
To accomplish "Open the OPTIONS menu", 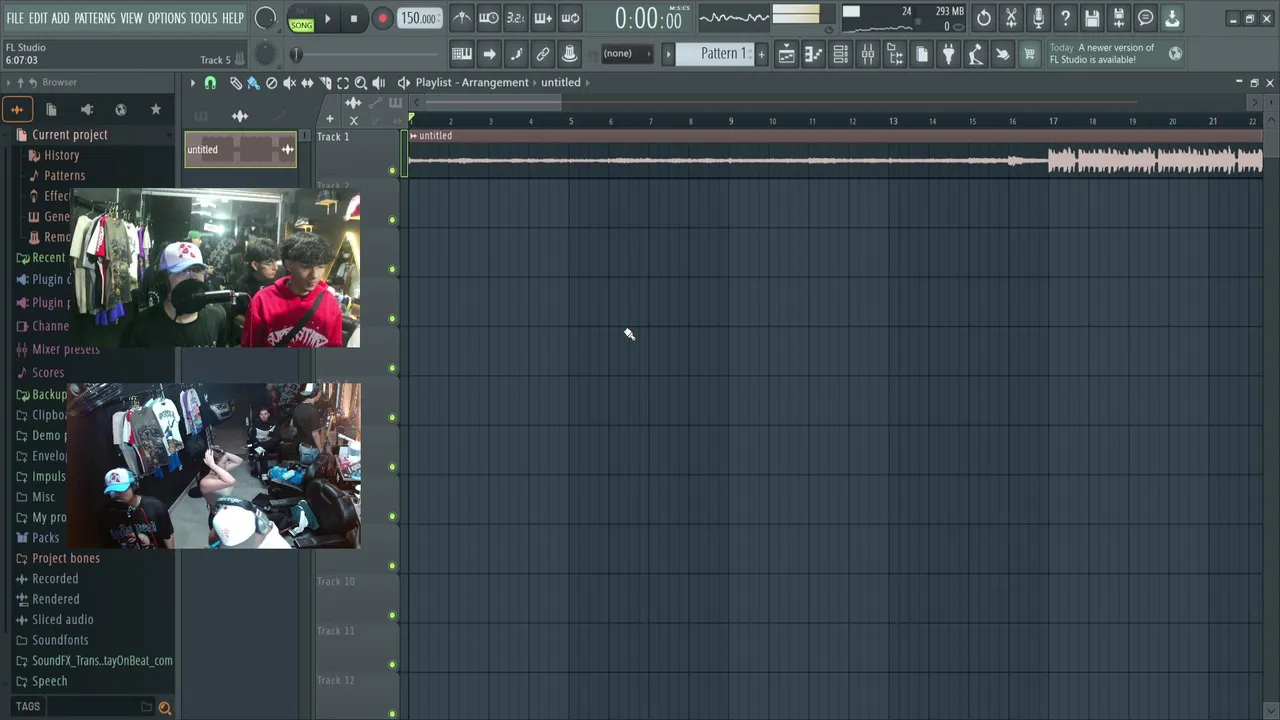I will [x=167, y=18].
